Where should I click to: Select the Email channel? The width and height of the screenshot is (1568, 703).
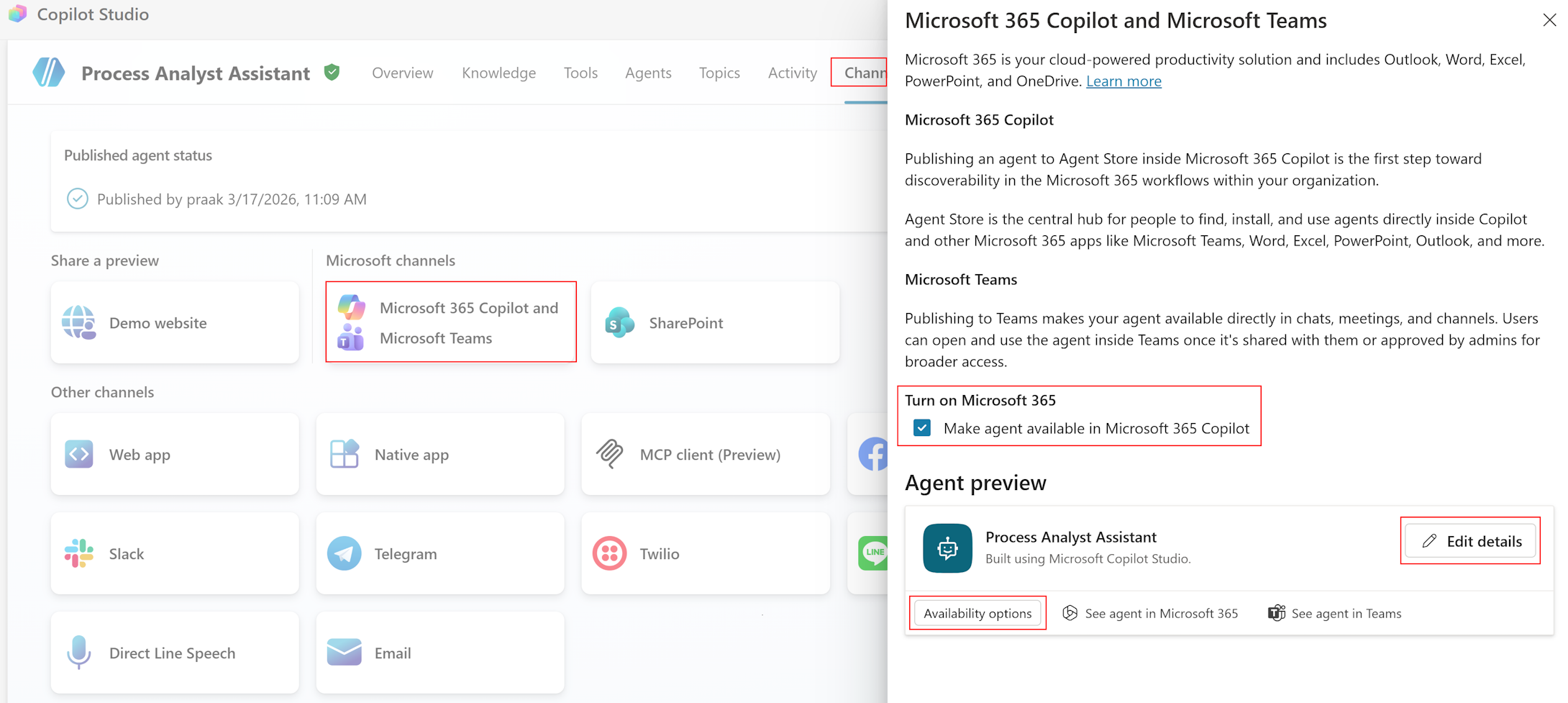coord(439,653)
